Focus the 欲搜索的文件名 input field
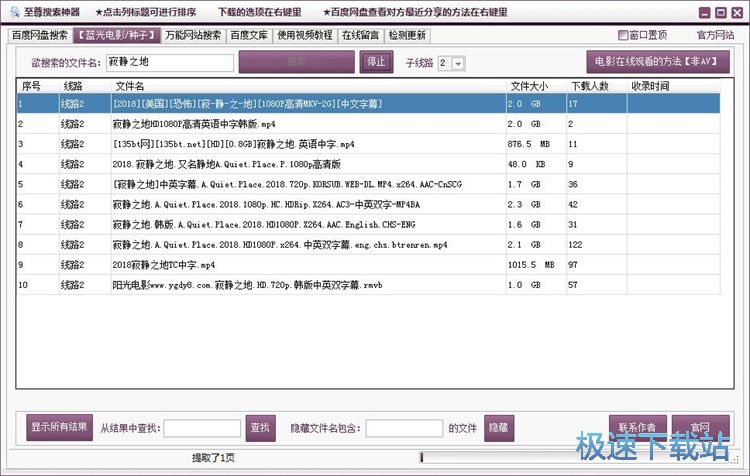 (x=170, y=63)
